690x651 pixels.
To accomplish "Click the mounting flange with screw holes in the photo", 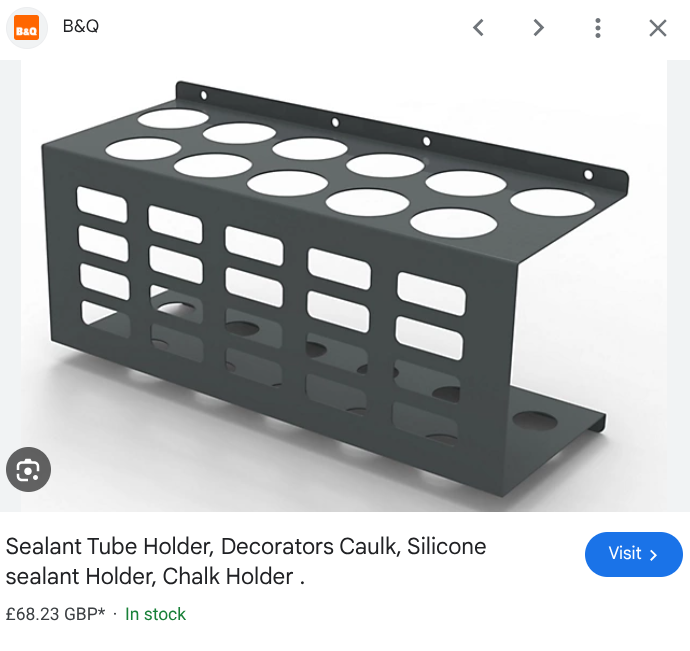I will point(402,136).
